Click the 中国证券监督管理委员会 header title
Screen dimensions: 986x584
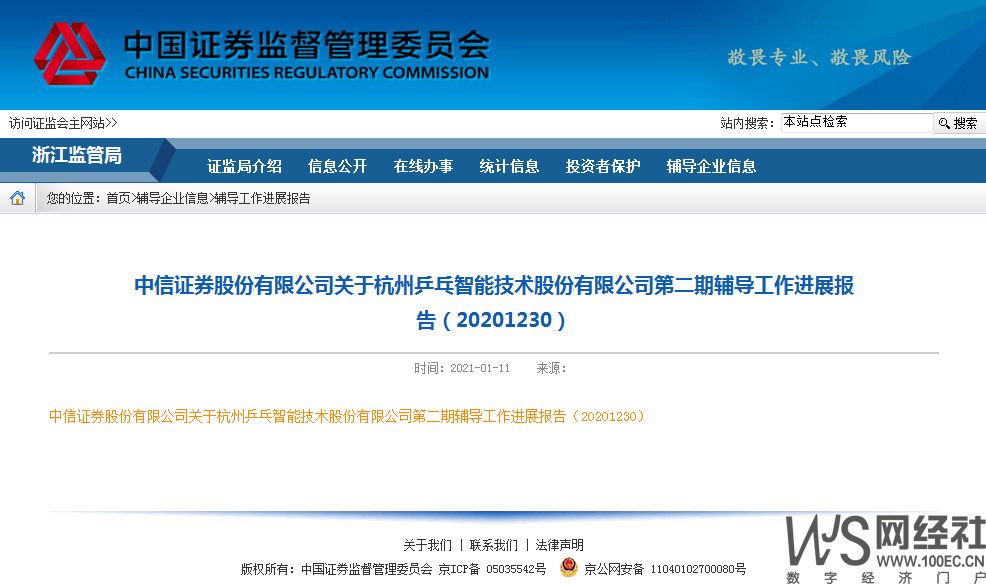[x=307, y=45]
